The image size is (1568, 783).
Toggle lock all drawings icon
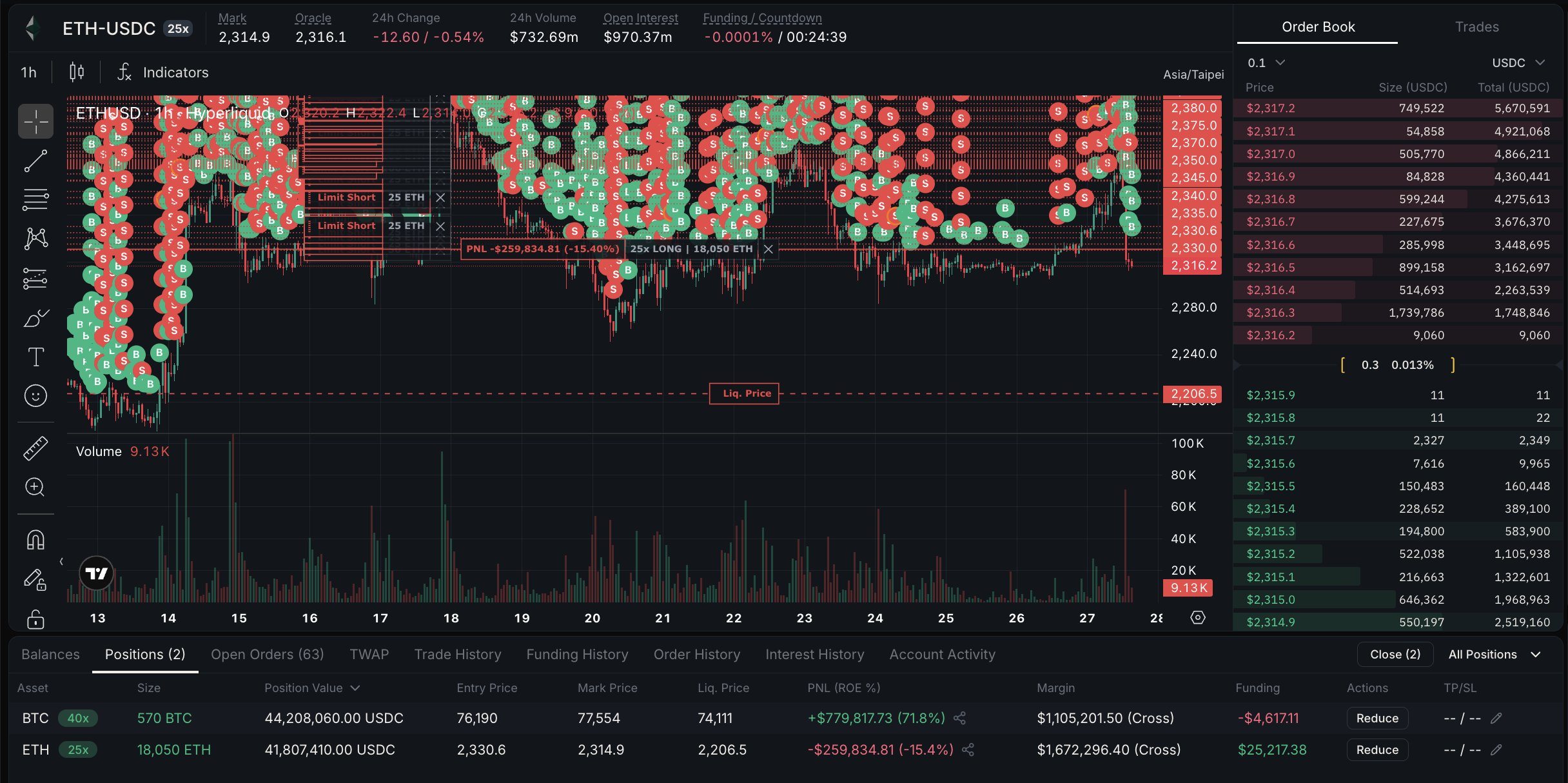pos(35,619)
